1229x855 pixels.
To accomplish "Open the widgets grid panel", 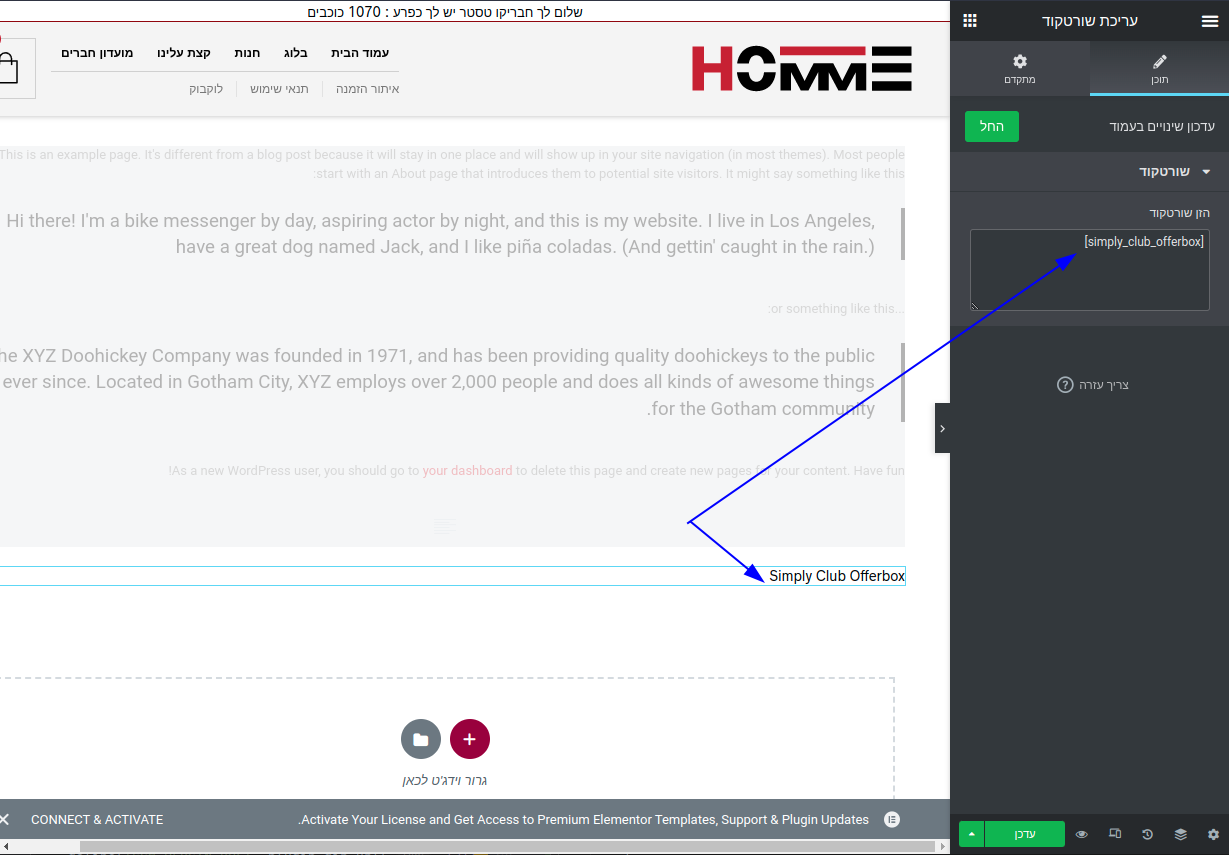I will click(x=970, y=21).
